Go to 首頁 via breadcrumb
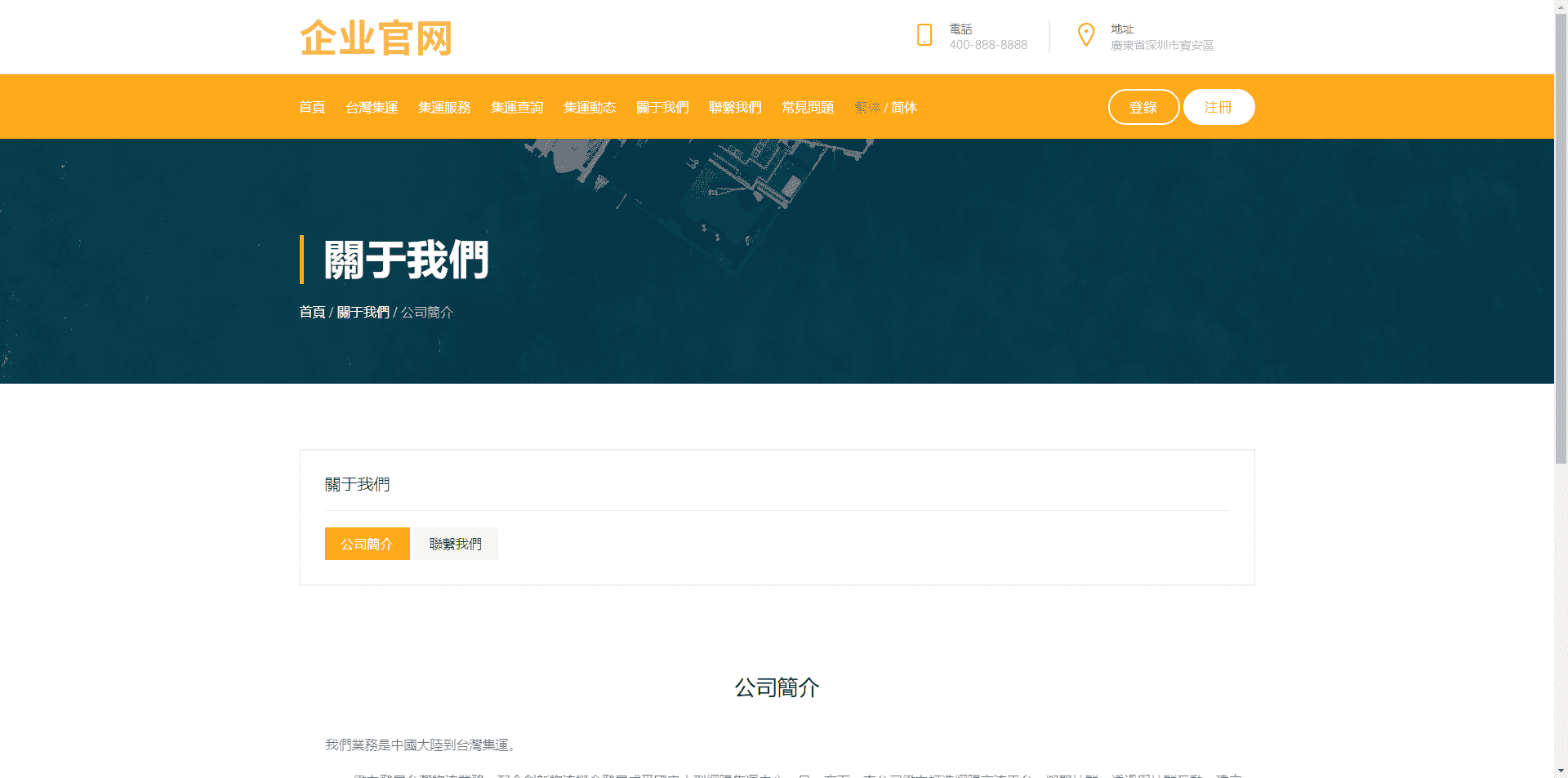The image size is (1568, 778). tap(312, 312)
